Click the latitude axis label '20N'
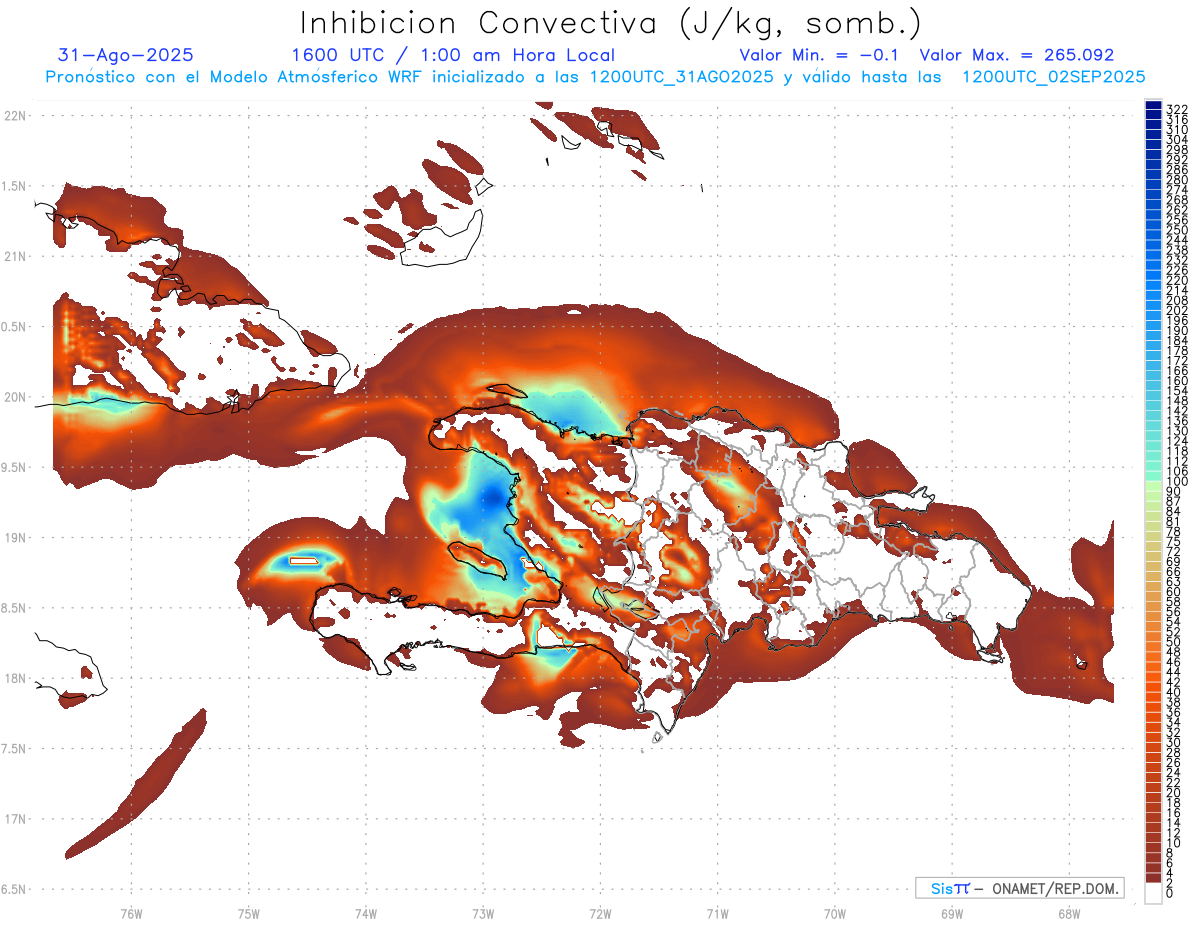 (15, 397)
